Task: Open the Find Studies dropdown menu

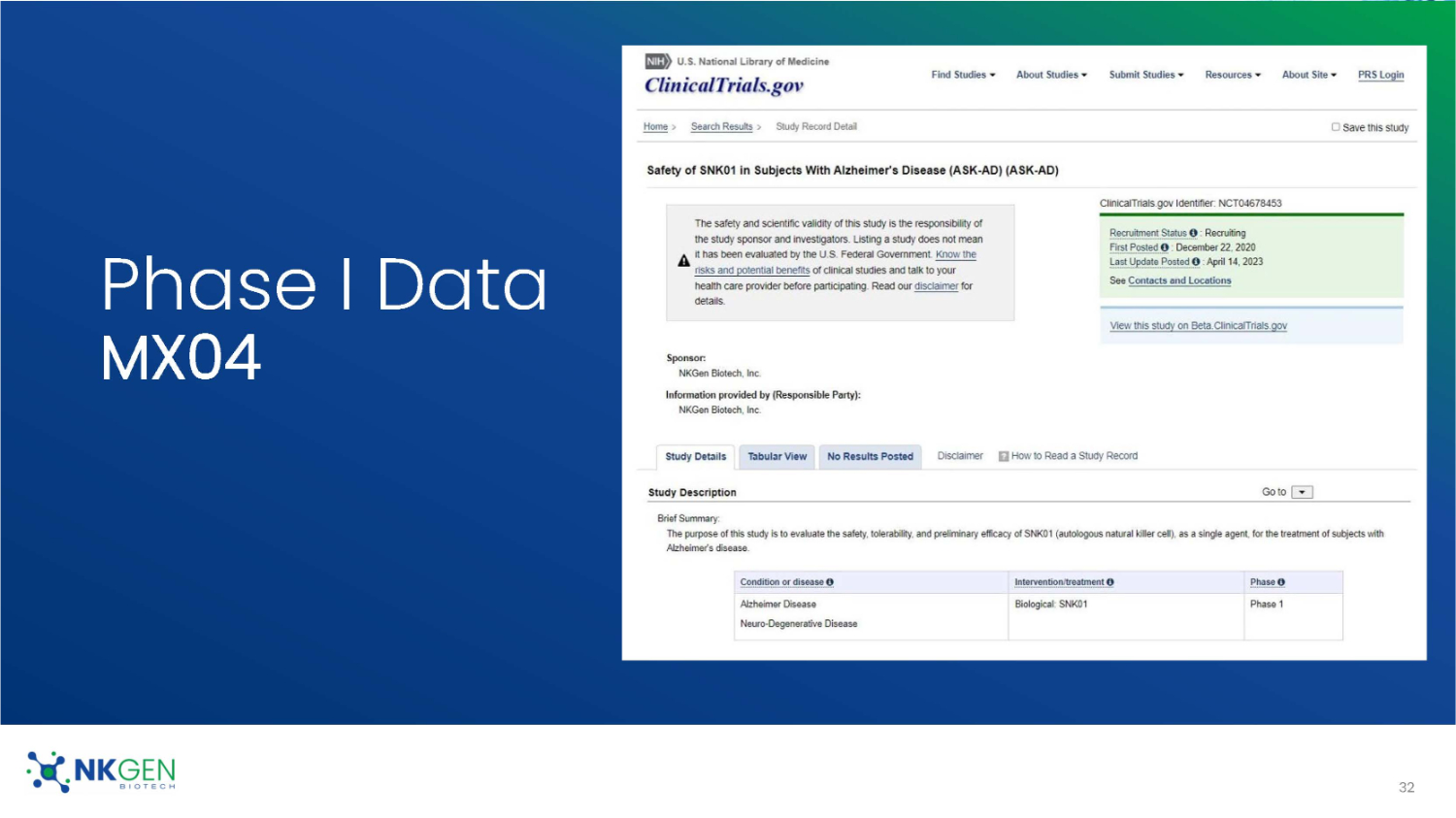Action: (963, 75)
